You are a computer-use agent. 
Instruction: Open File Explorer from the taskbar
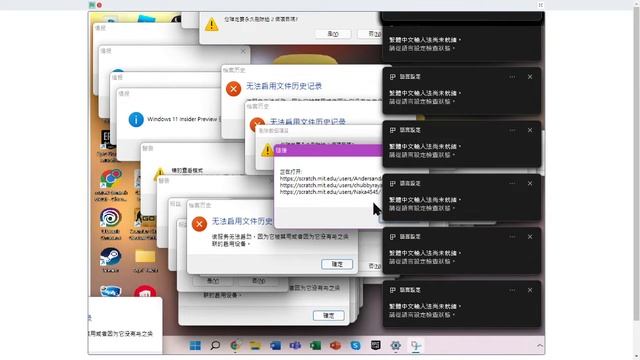(x=256, y=346)
